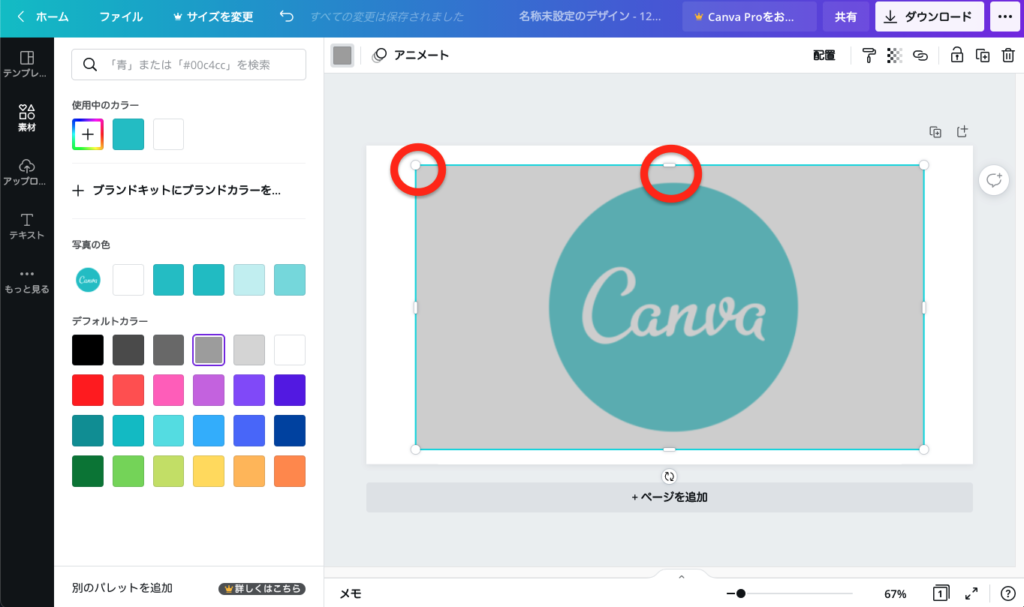Viewport: 1024px width, 607px height.
Task: Expand the bottom panel chevron
Action: [681, 576]
